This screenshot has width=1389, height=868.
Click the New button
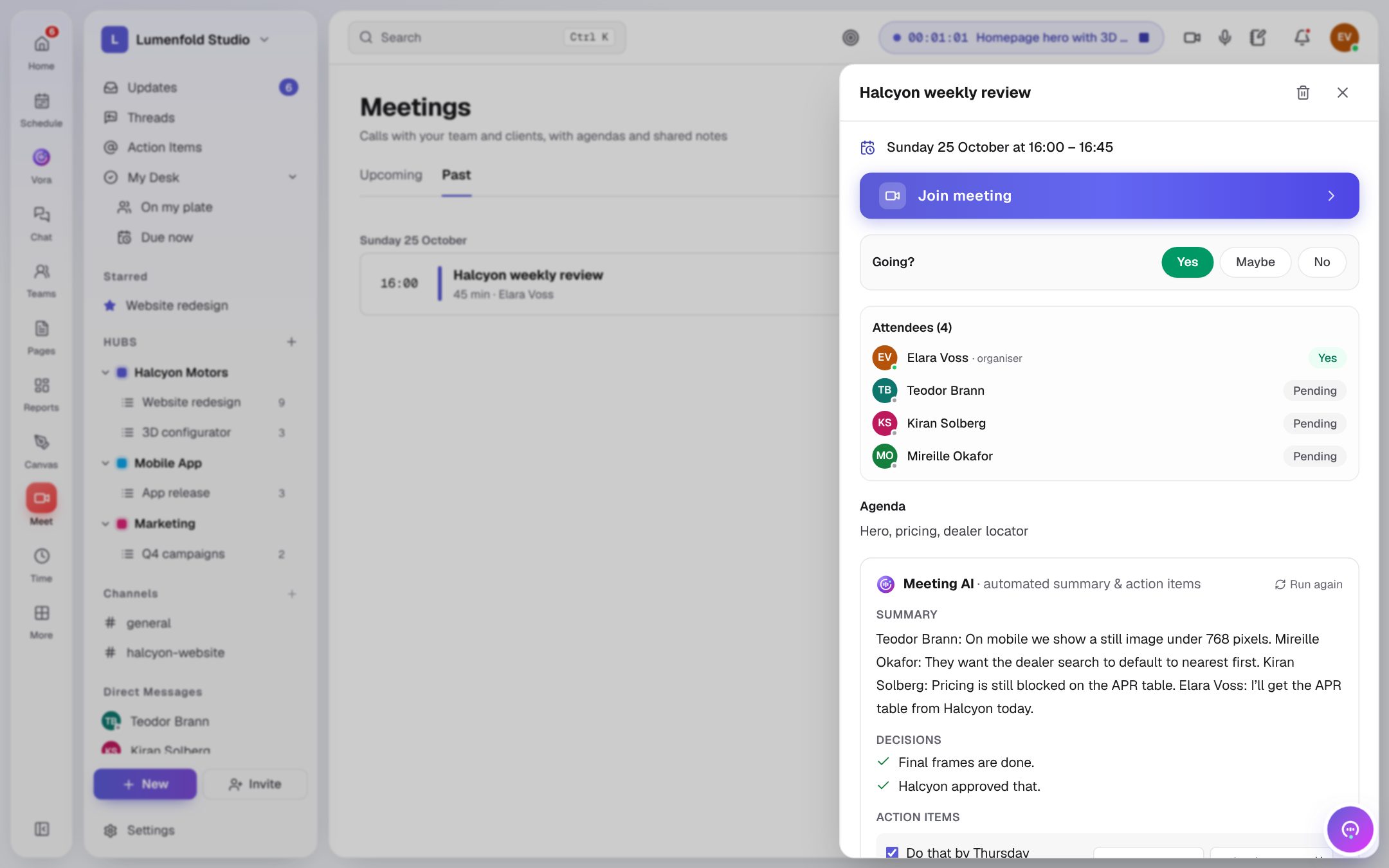pyautogui.click(x=145, y=784)
